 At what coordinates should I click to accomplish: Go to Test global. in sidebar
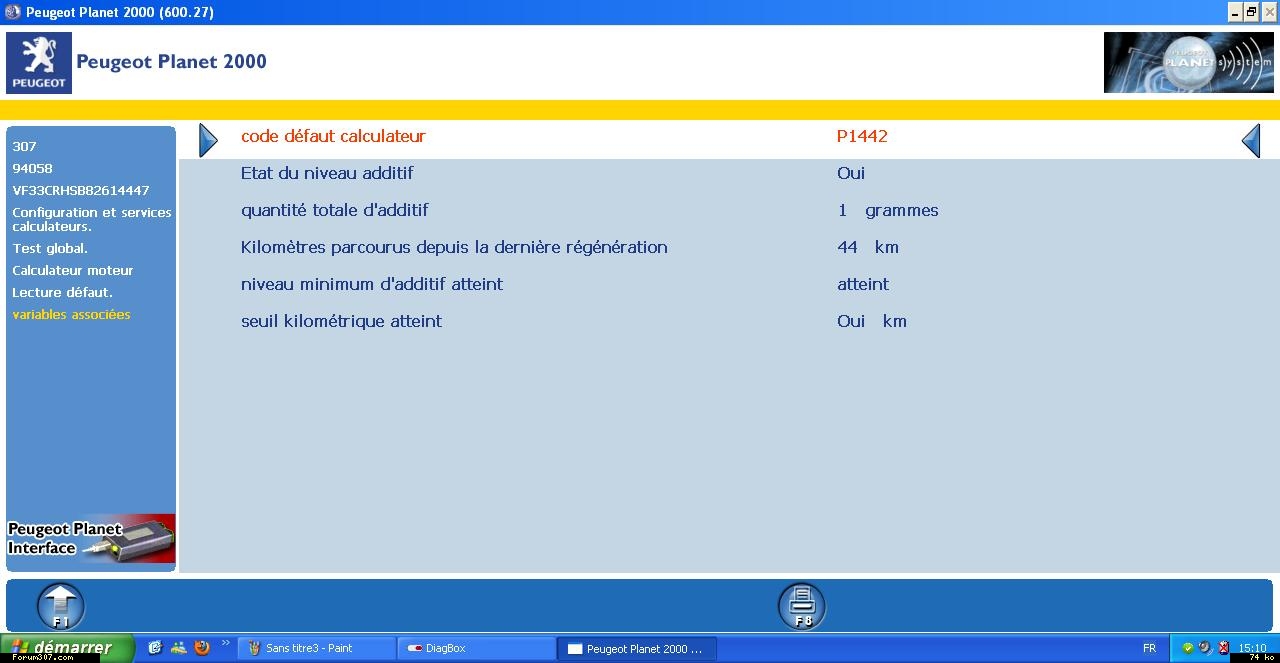[50, 248]
